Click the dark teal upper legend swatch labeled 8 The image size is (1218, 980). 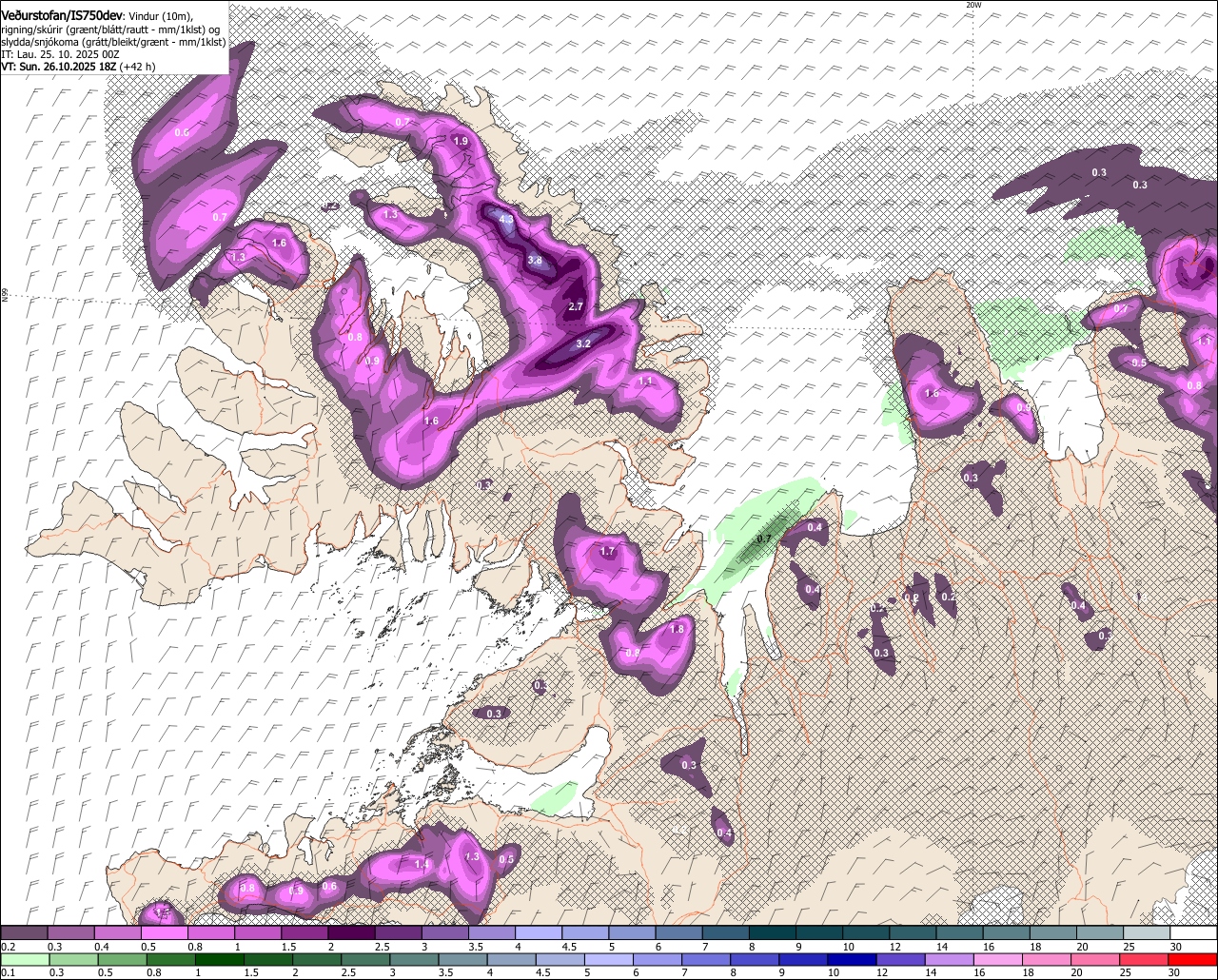pyautogui.click(x=772, y=933)
